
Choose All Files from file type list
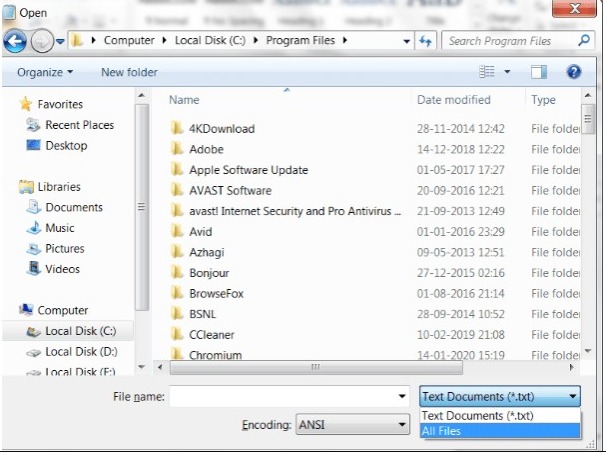tap(443, 431)
